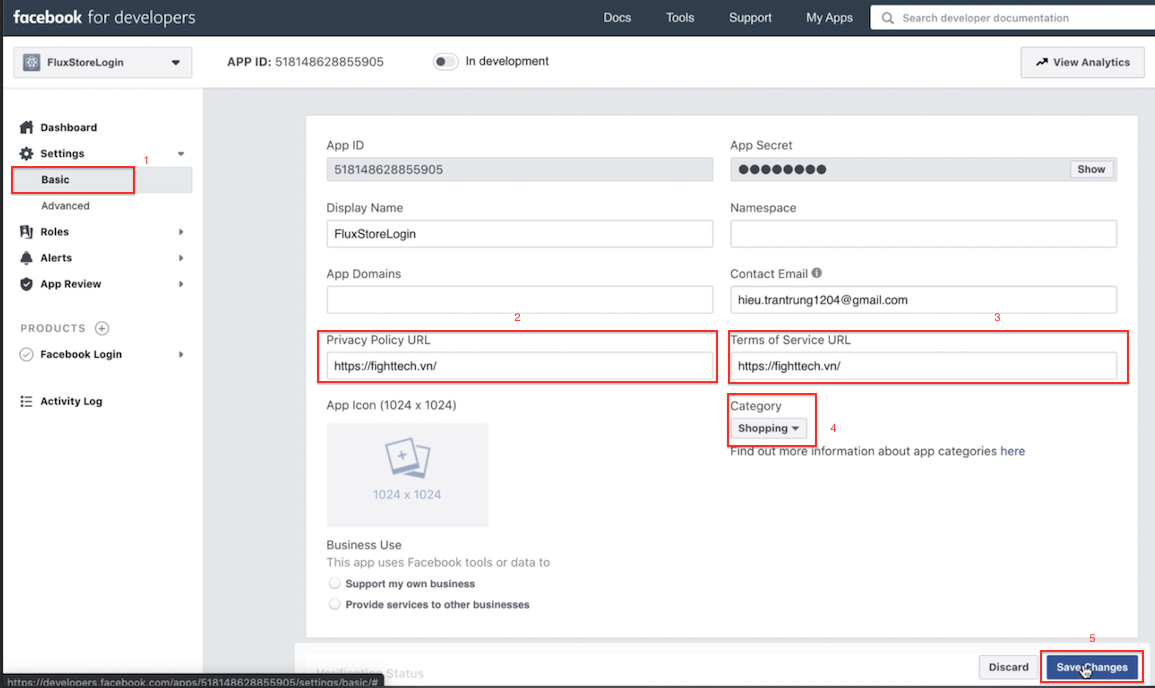
Task: Expand the Roles section arrow
Action: (x=180, y=231)
